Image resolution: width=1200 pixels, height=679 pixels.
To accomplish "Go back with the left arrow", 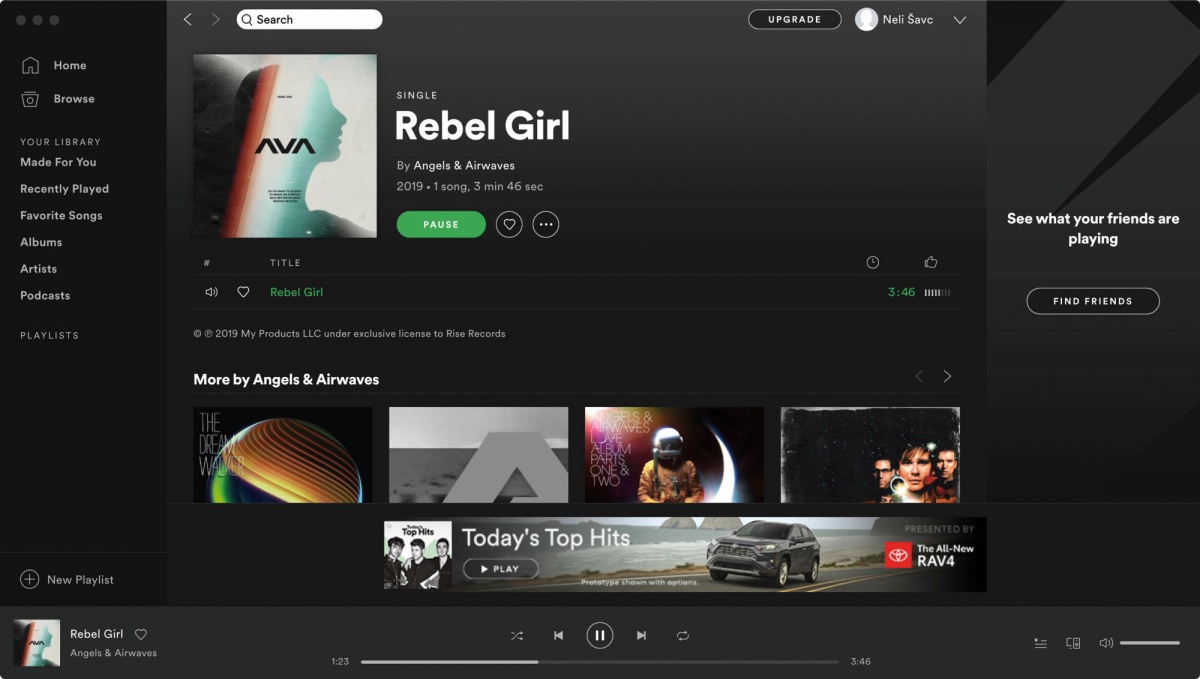I will point(188,19).
